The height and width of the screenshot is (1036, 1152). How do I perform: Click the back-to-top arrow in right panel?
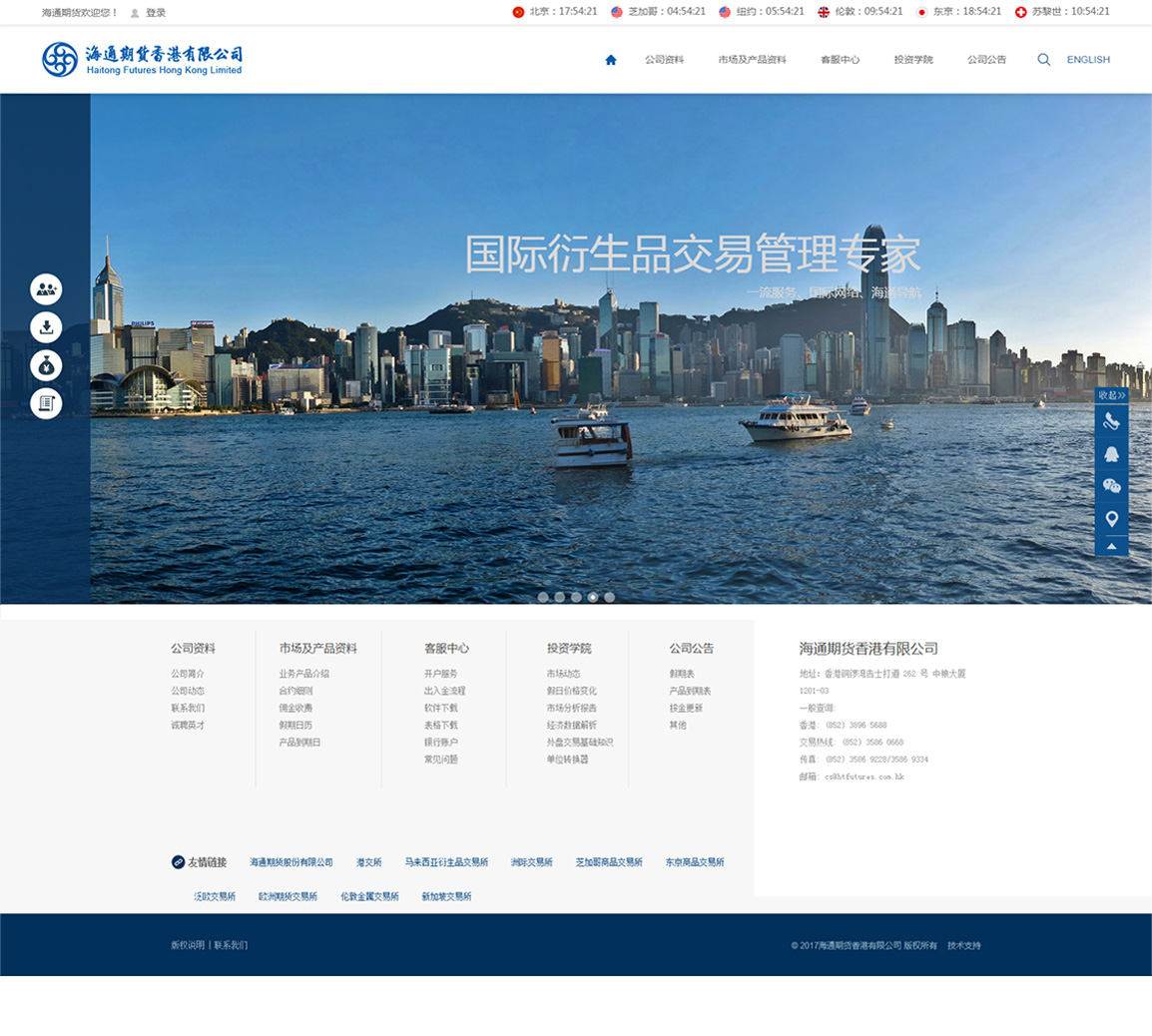[1111, 546]
